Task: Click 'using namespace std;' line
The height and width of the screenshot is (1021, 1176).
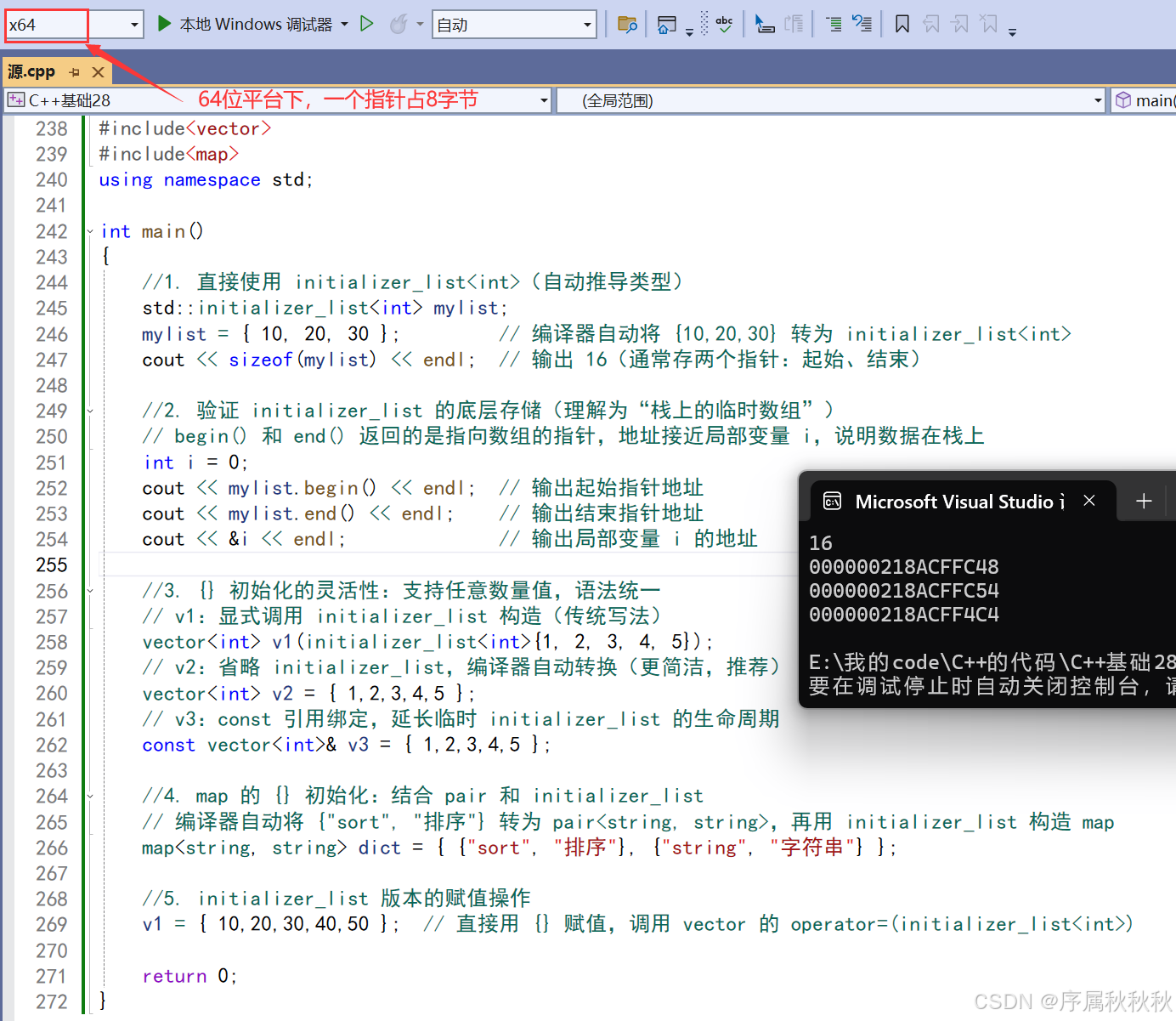Action: 206,179
